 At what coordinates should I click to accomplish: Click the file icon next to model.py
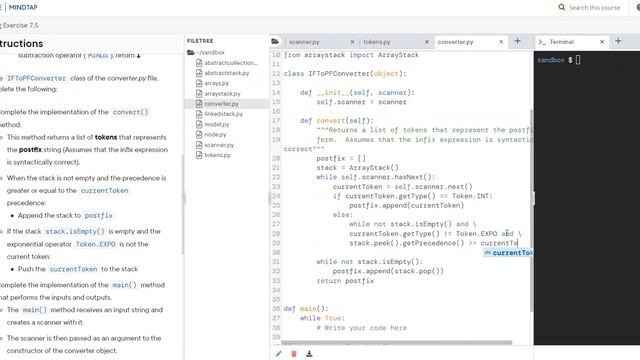(x=199, y=124)
